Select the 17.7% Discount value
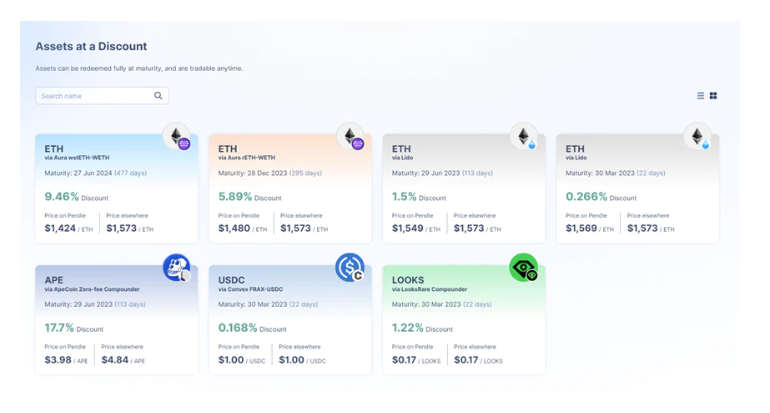770x413 pixels. [x=74, y=328]
